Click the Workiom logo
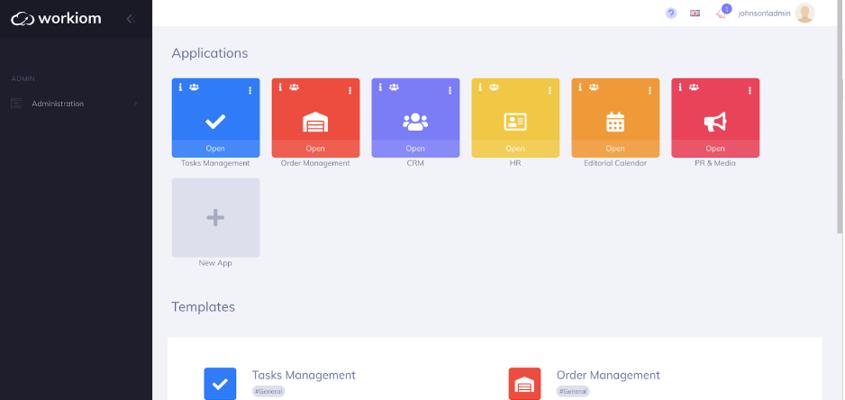Screen dimensions: 845x400 [56, 19]
